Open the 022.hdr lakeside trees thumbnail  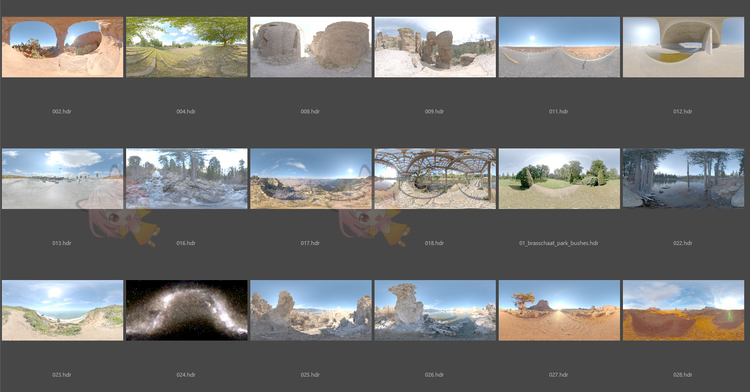pos(683,178)
